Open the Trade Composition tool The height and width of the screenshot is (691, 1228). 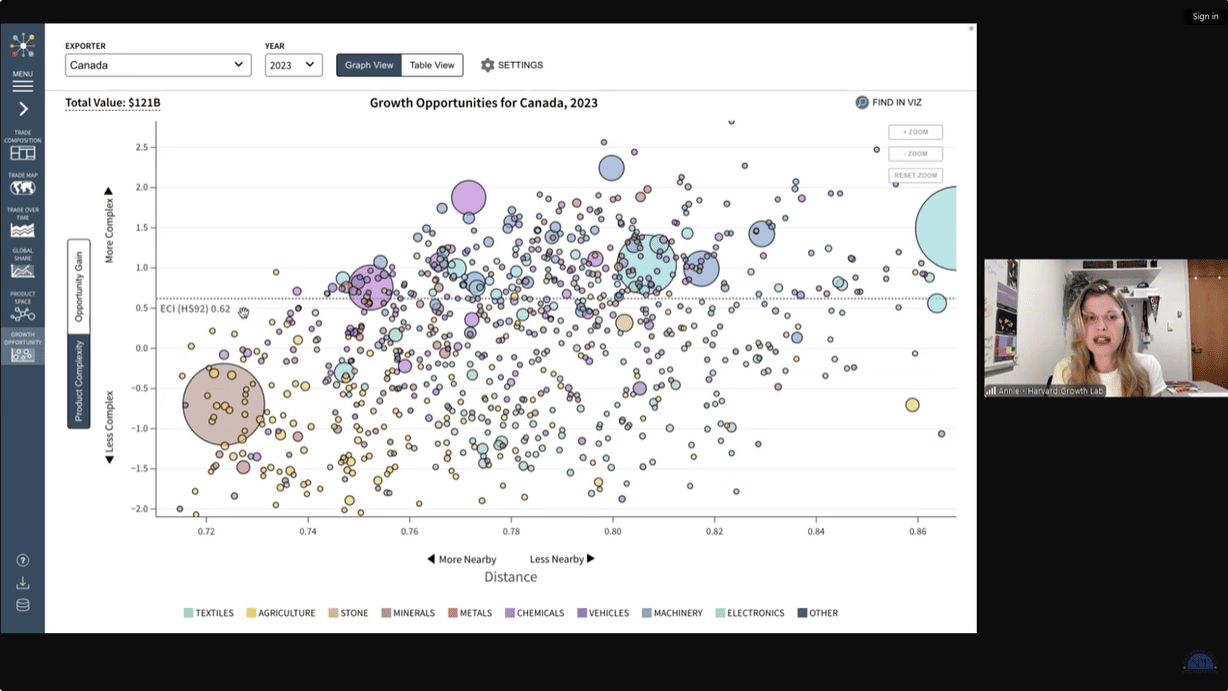point(22,150)
